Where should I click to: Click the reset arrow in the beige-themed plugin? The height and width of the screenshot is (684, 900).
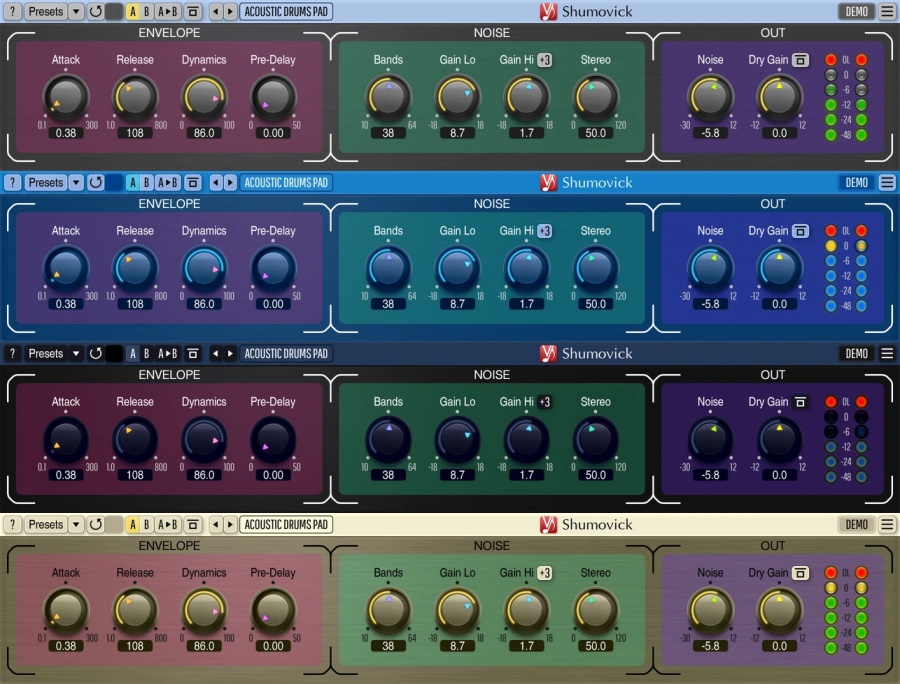96,524
